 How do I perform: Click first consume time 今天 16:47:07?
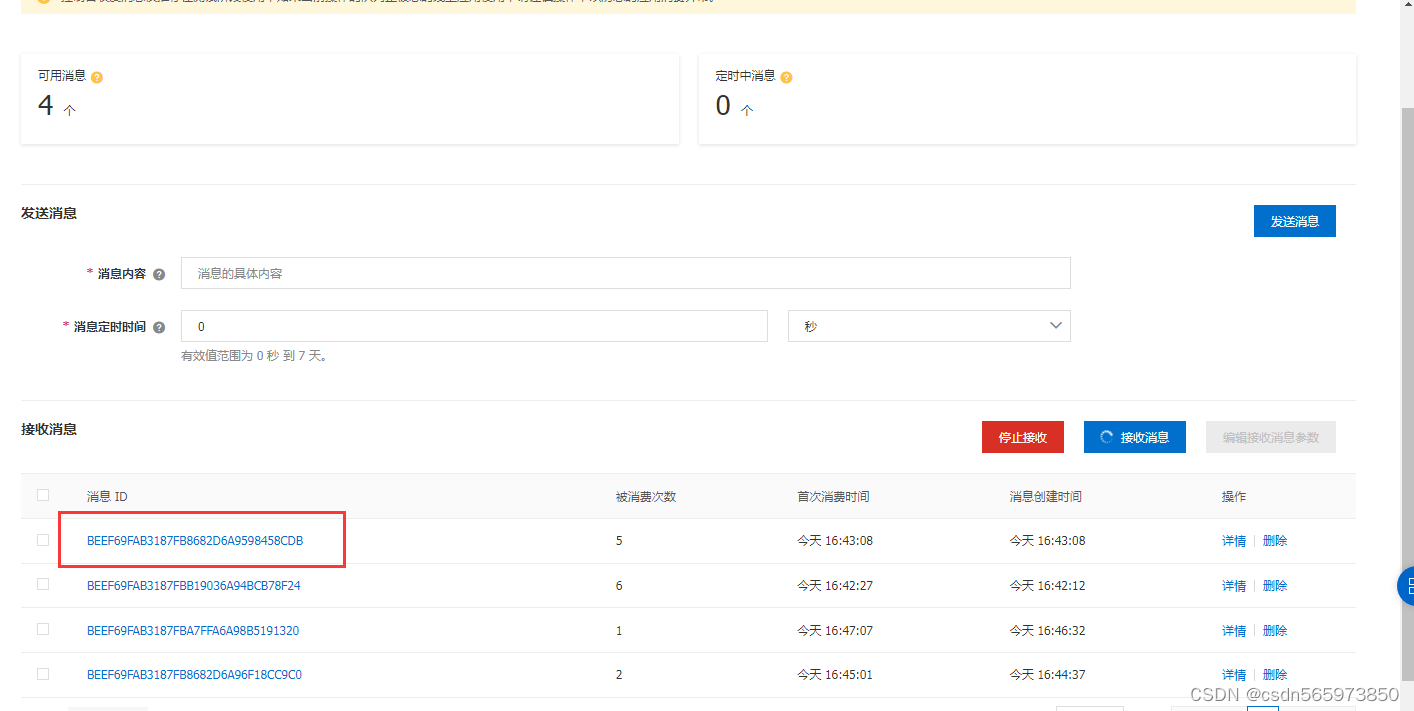click(835, 631)
